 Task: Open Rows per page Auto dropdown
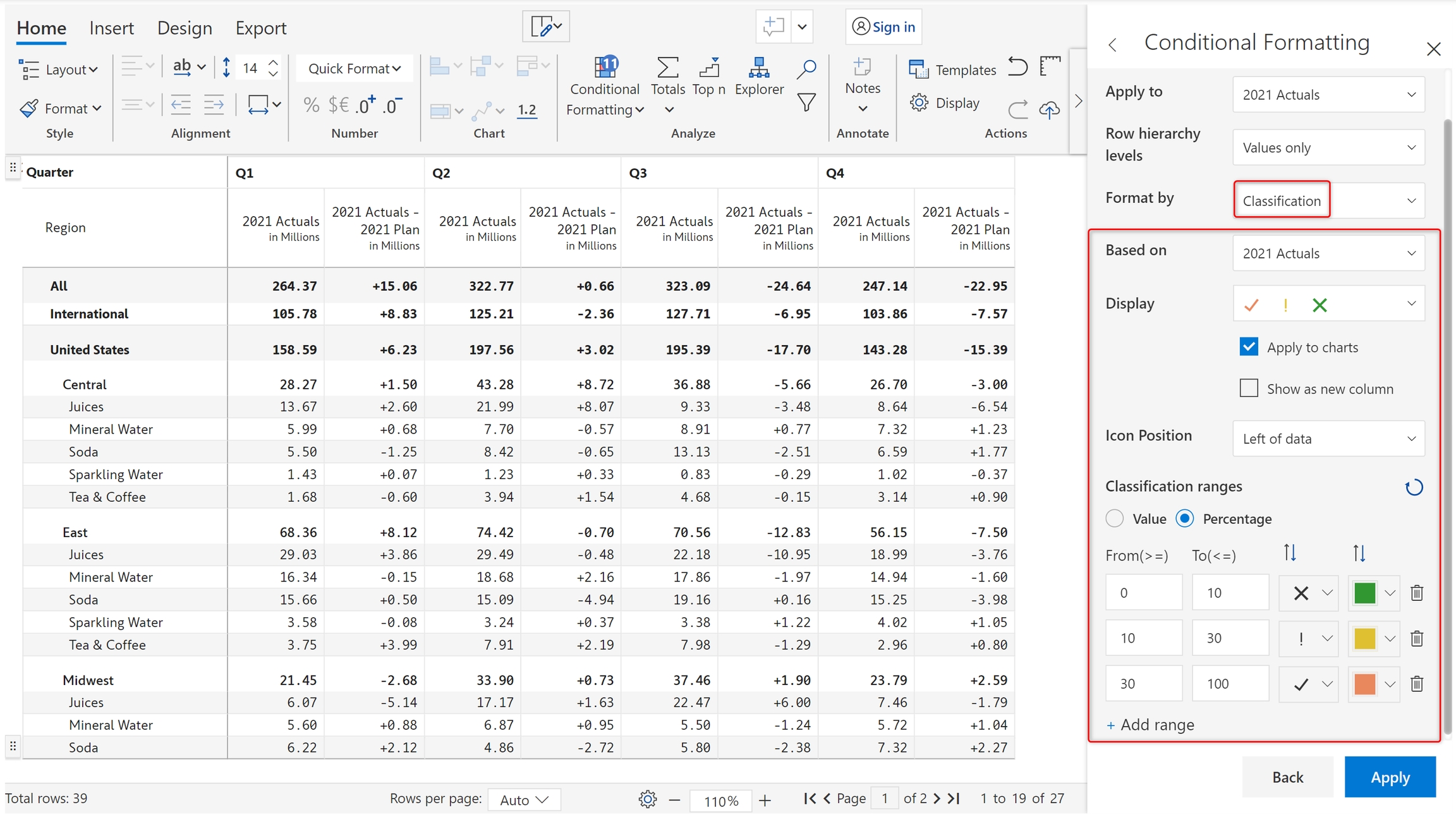tap(524, 800)
